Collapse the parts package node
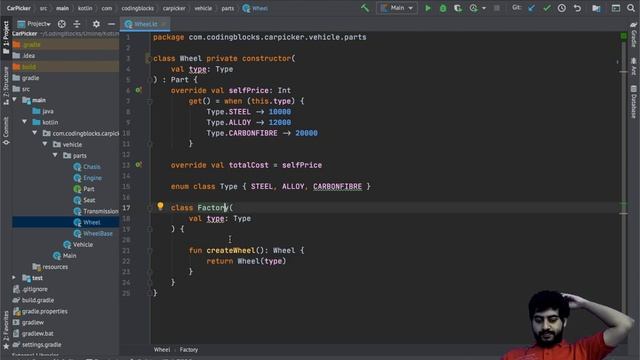The height and width of the screenshot is (360, 640). [56, 156]
